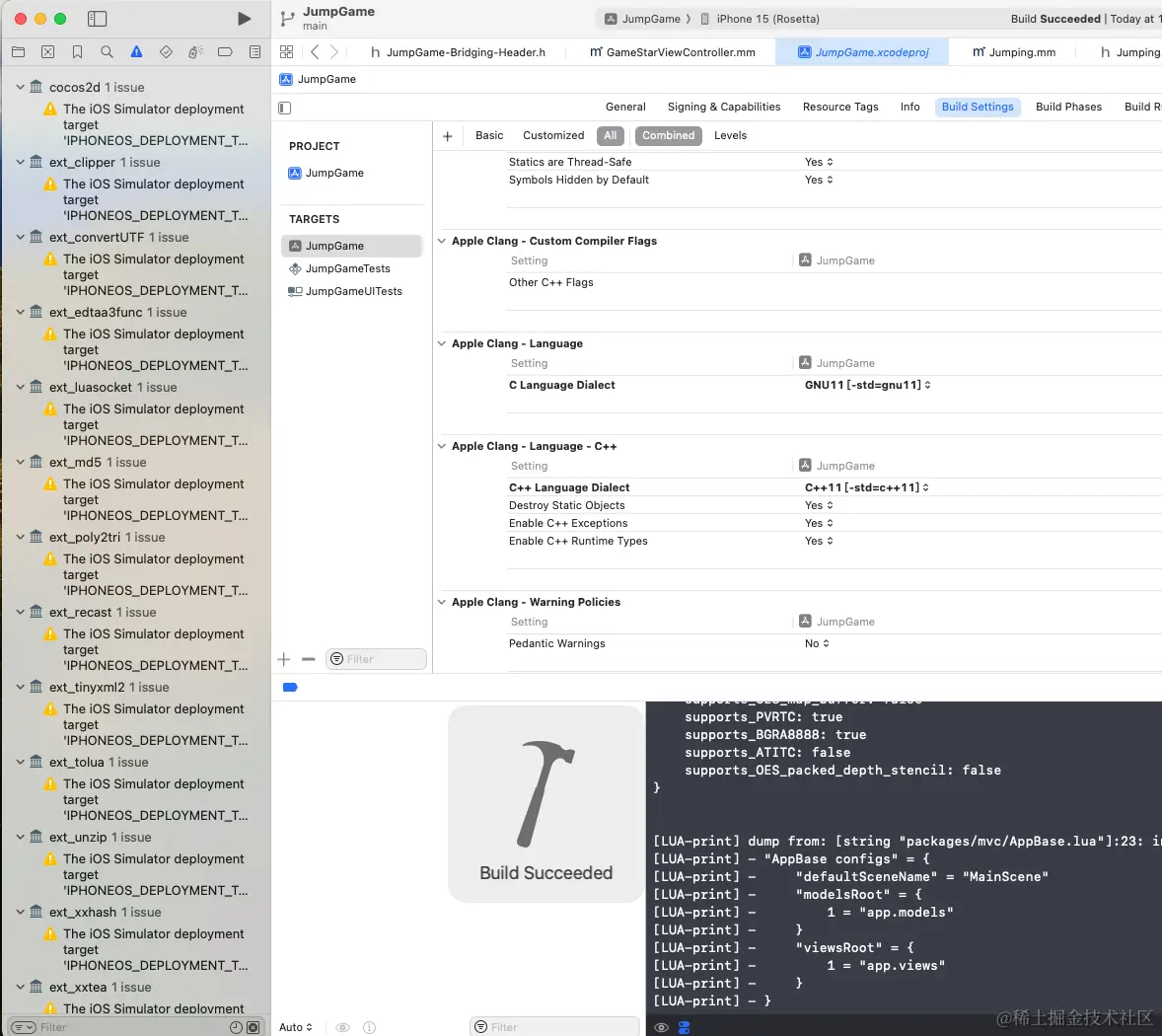Change Enable C++ Exceptions Yes dropdown
The height and width of the screenshot is (1036, 1162).
tap(819, 523)
